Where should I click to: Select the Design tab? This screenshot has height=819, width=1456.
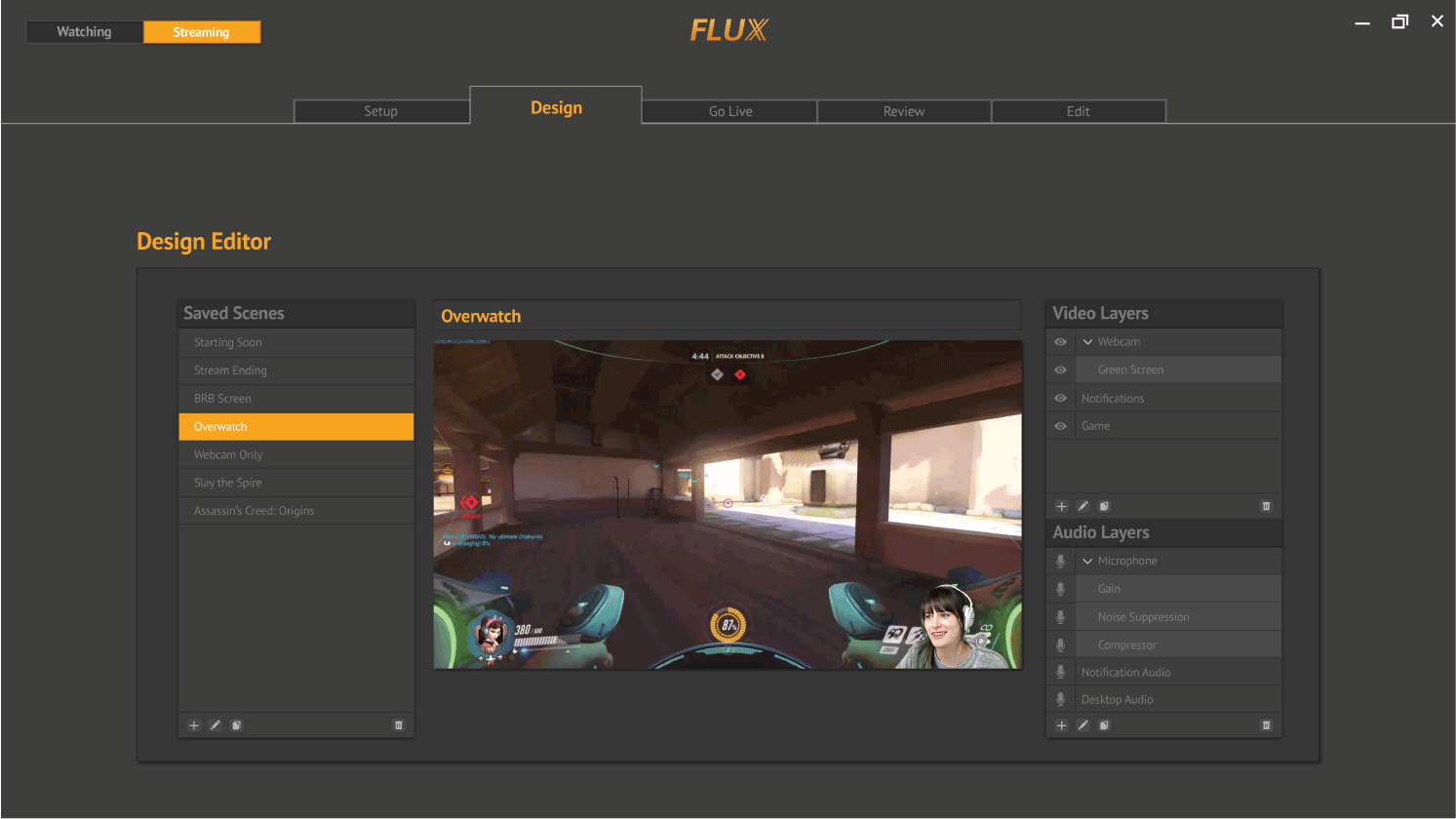point(556,107)
